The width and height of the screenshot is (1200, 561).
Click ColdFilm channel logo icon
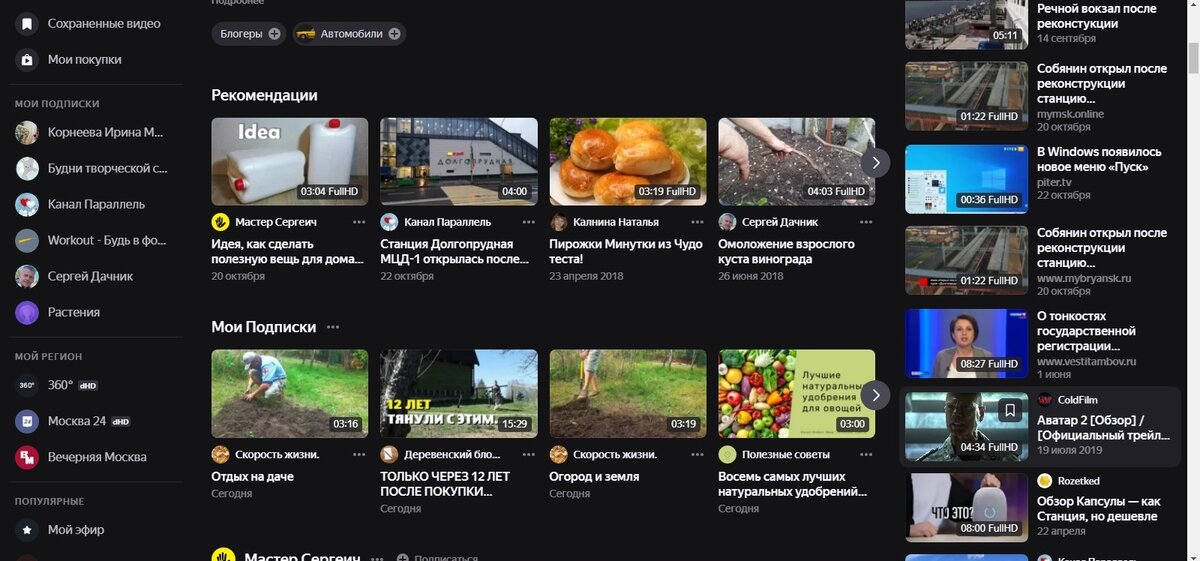click(x=1045, y=400)
